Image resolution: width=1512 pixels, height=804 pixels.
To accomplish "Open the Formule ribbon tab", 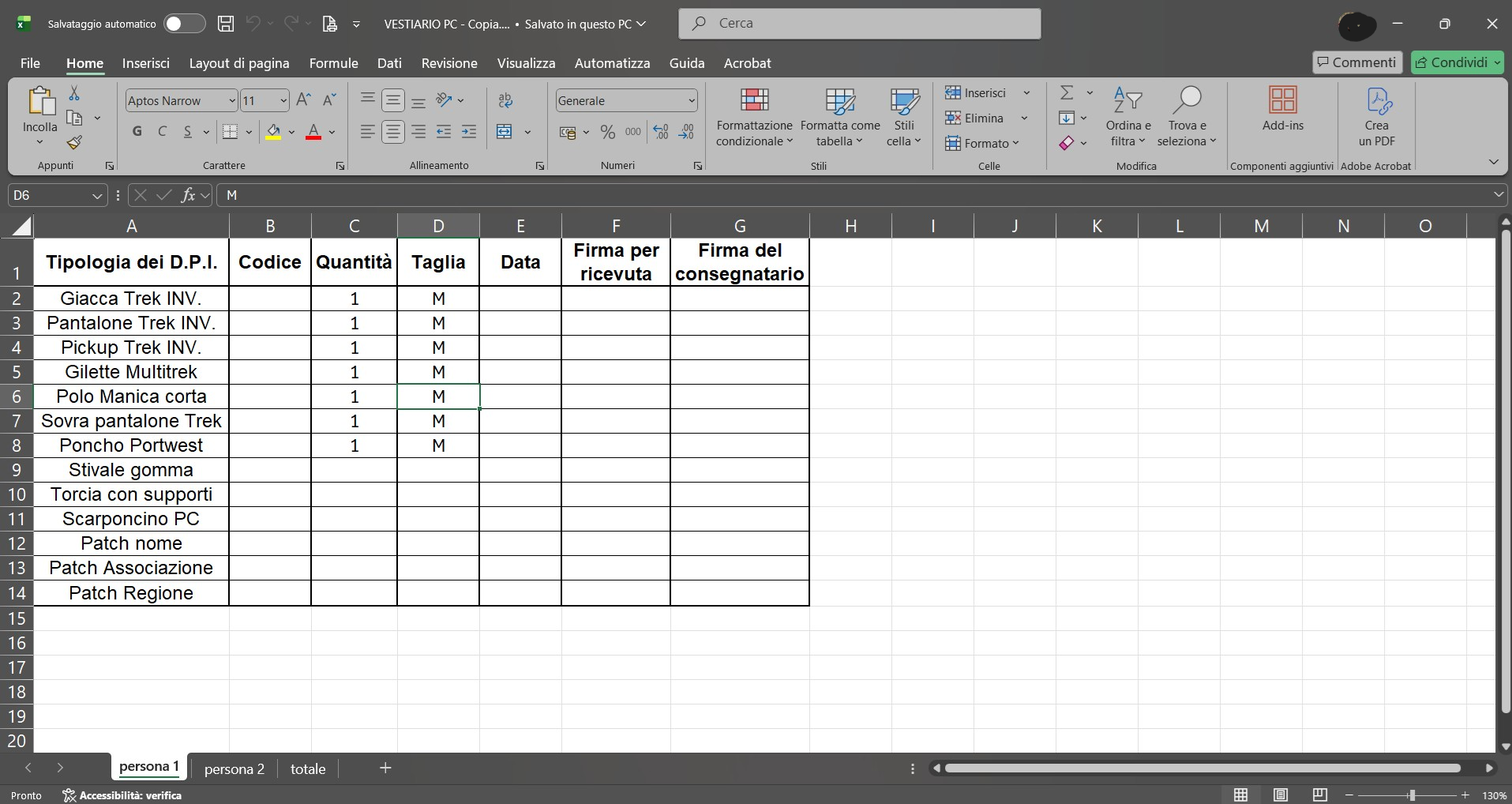I will [x=333, y=63].
